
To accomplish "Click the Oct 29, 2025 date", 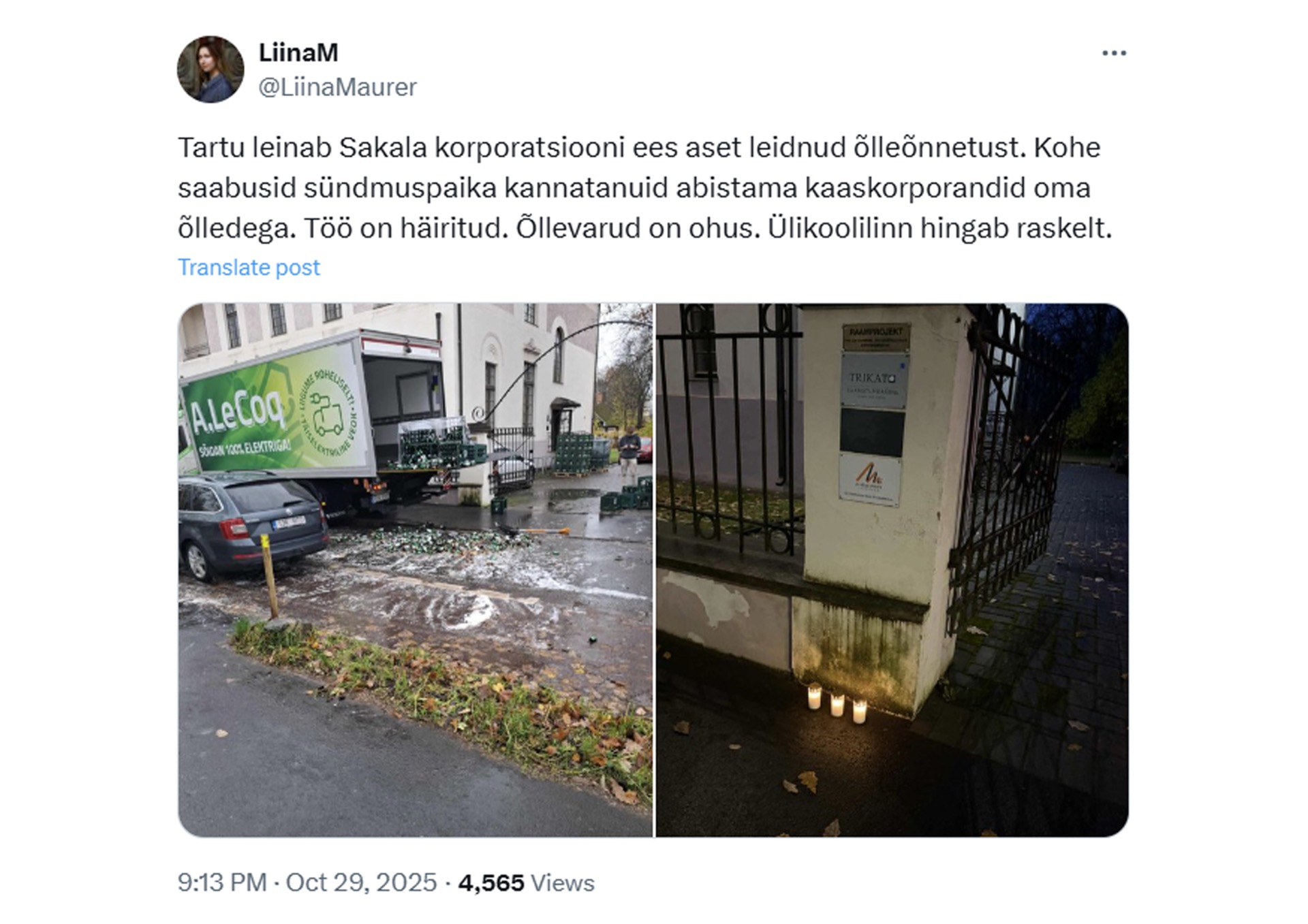I will [361, 882].
